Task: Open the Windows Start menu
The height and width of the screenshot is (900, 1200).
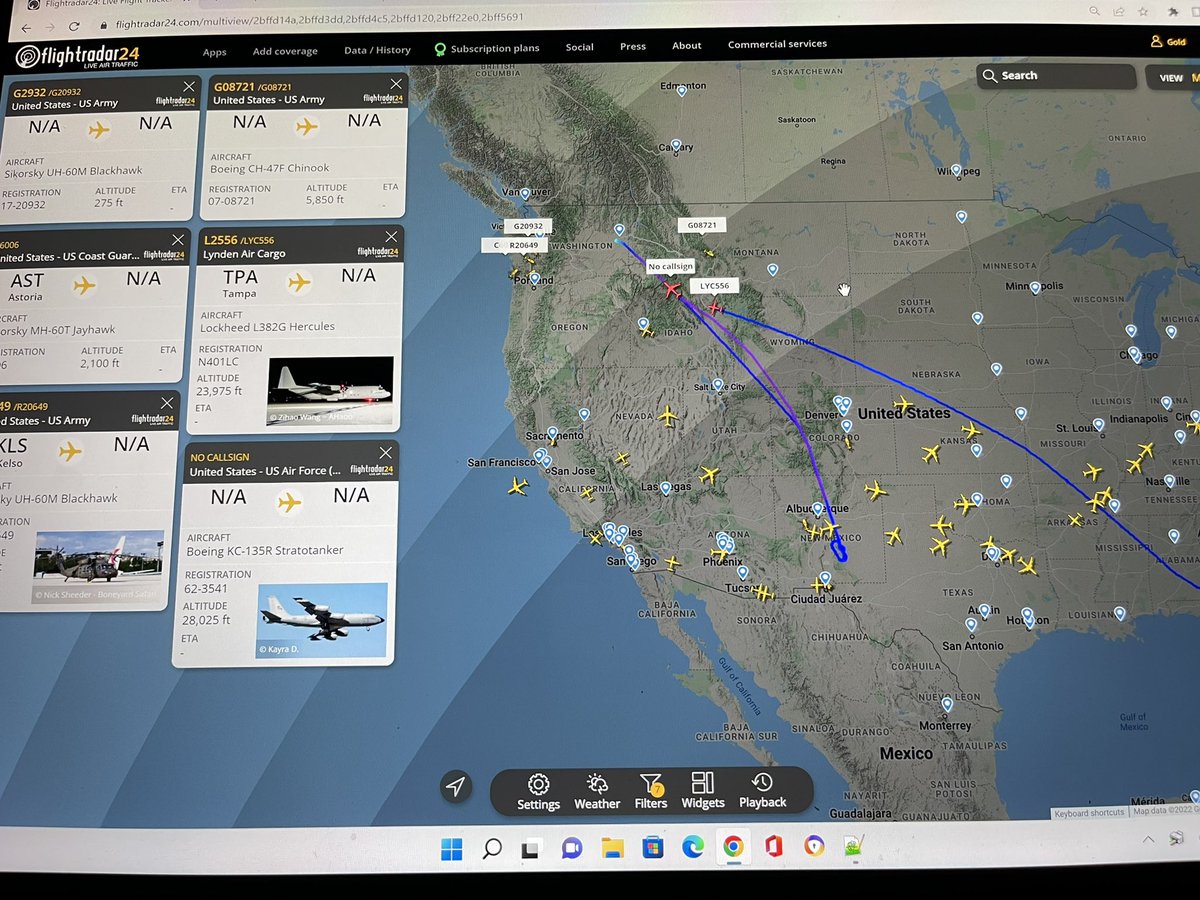Action: pyautogui.click(x=452, y=849)
